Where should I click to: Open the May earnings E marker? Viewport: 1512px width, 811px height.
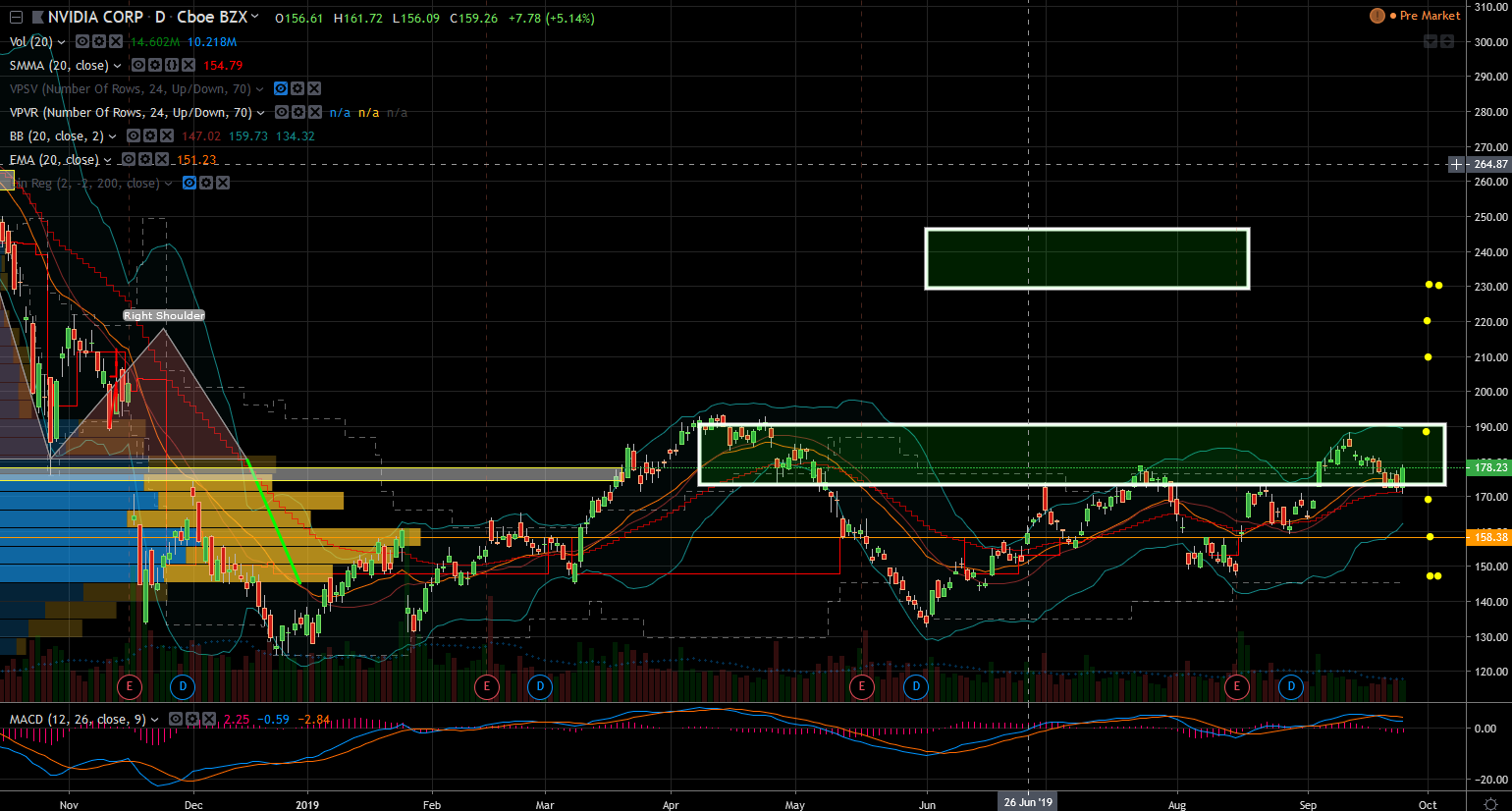coord(861,686)
